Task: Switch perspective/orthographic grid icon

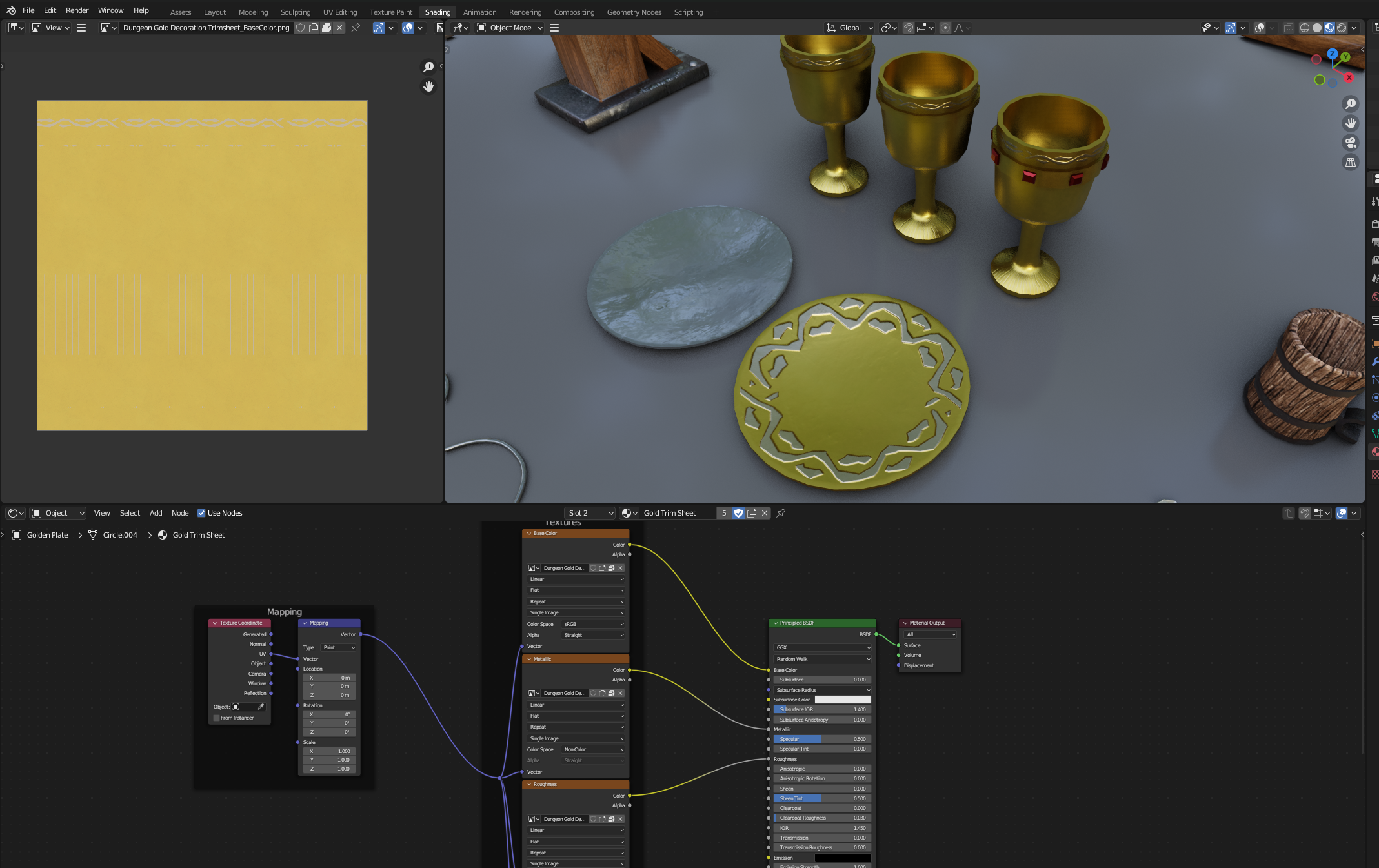Action: (1350, 163)
